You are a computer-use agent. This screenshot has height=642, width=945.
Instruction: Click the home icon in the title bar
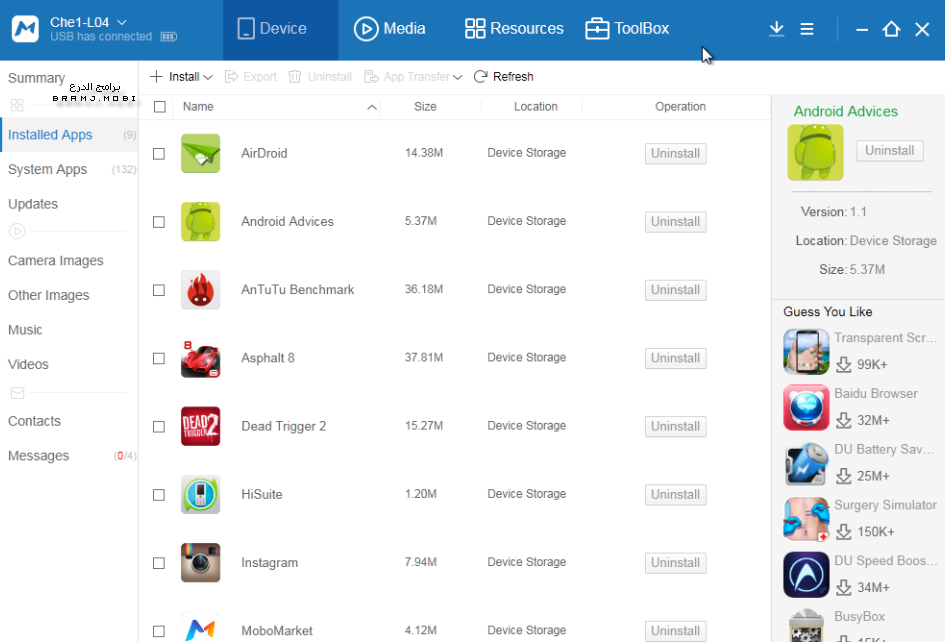click(x=891, y=29)
